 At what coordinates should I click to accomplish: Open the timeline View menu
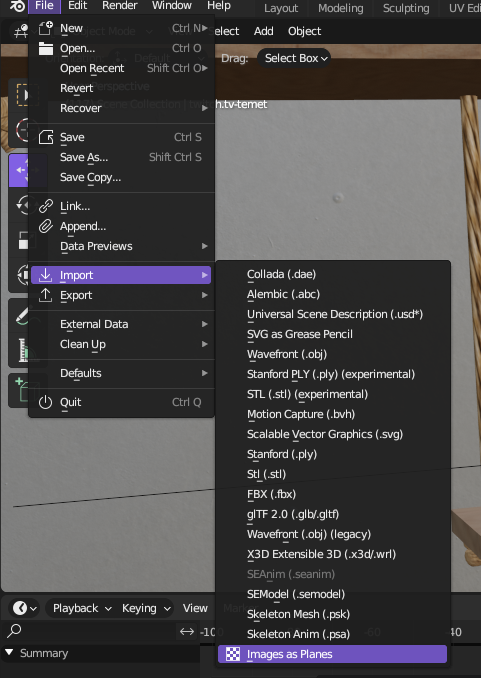pyautogui.click(x=195, y=608)
